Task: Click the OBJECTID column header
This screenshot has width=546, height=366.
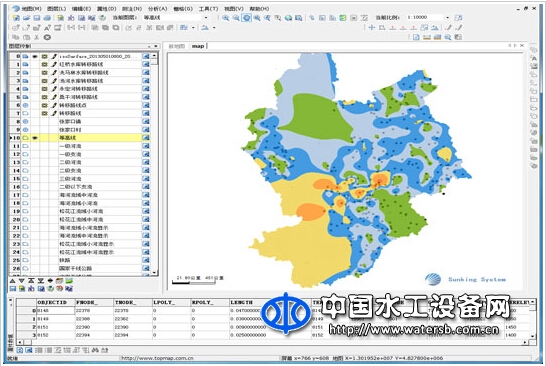Action: (x=55, y=302)
